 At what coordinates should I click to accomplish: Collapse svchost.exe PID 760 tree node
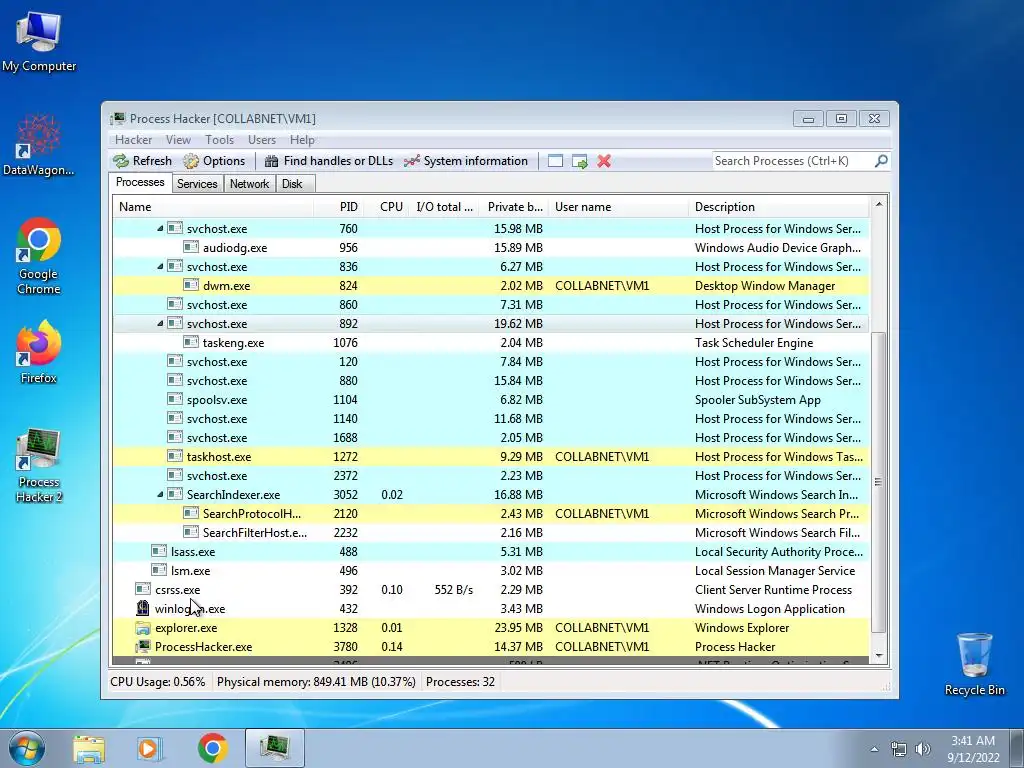(160, 229)
